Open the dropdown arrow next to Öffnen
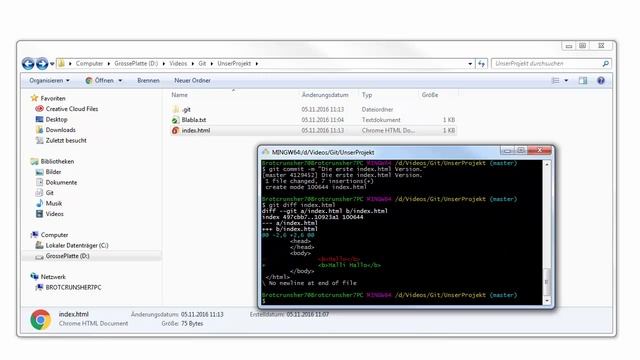640x360 pixels. [120, 81]
